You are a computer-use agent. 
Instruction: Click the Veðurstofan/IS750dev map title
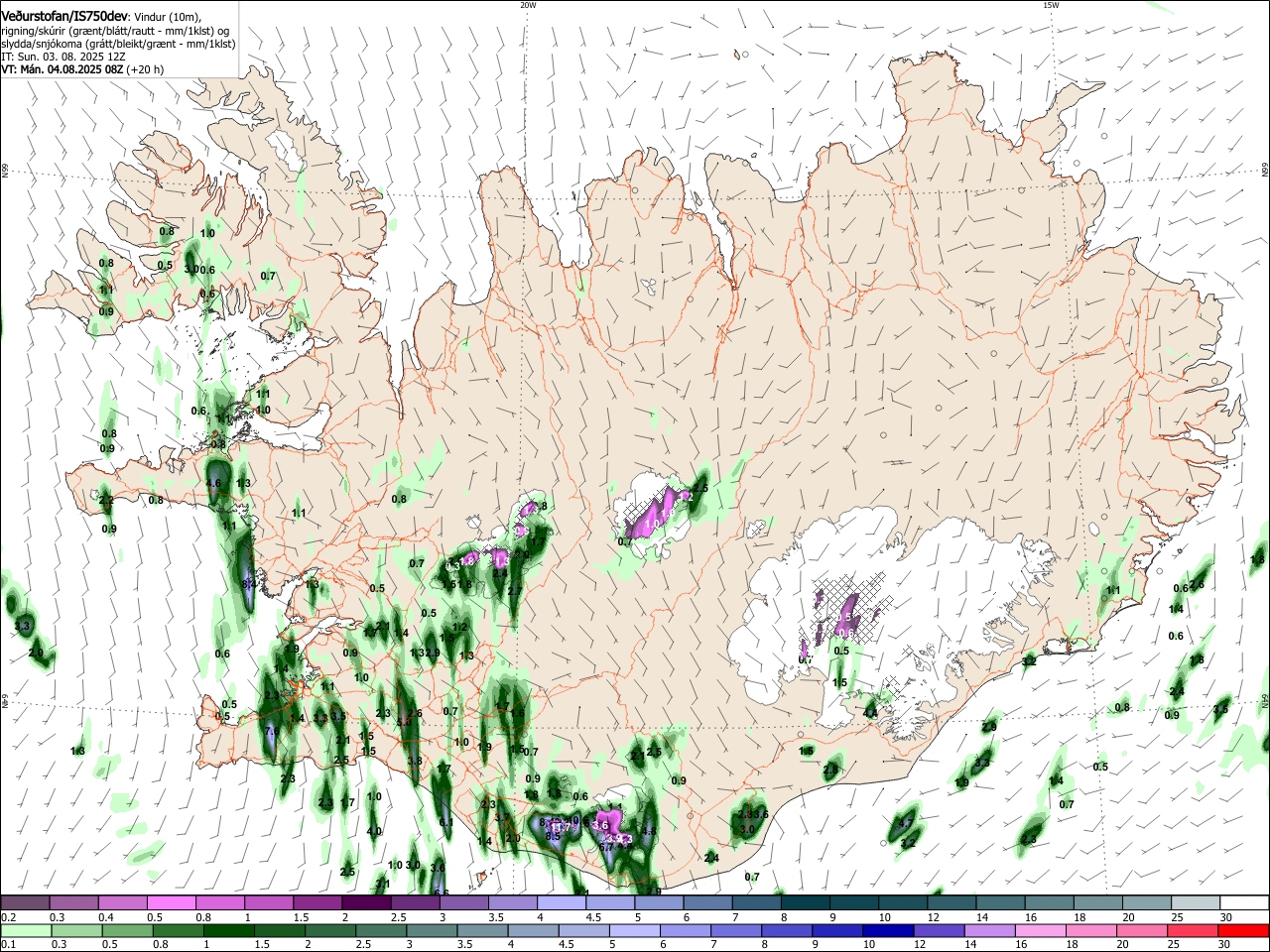tap(64, 16)
